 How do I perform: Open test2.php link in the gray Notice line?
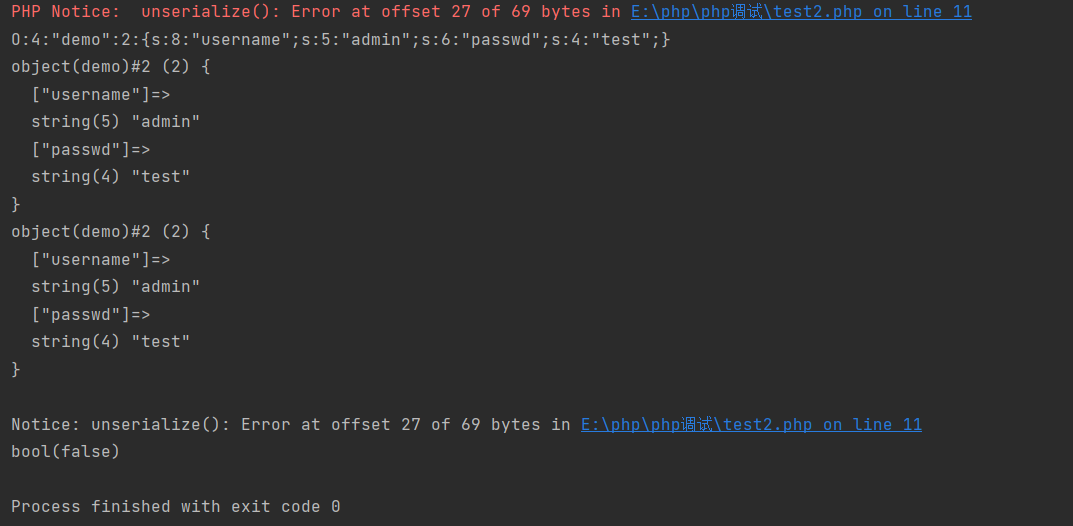[751, 425]
